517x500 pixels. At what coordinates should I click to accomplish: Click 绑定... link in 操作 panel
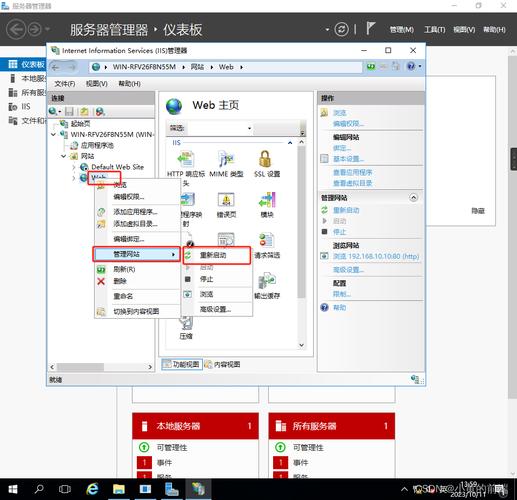click(342, 148)
